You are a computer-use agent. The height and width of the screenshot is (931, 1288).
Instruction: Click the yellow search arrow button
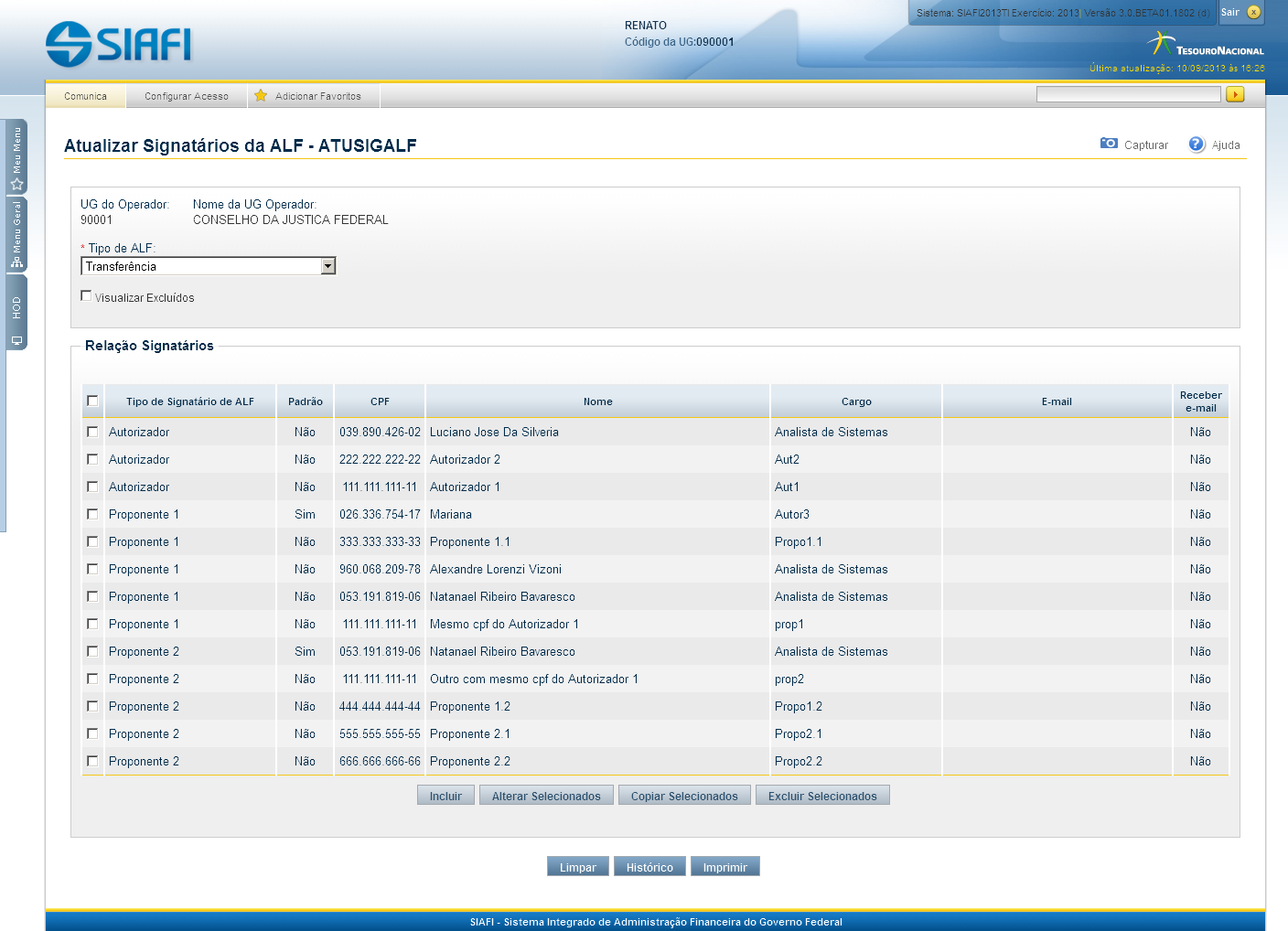tap(1235, 94)
